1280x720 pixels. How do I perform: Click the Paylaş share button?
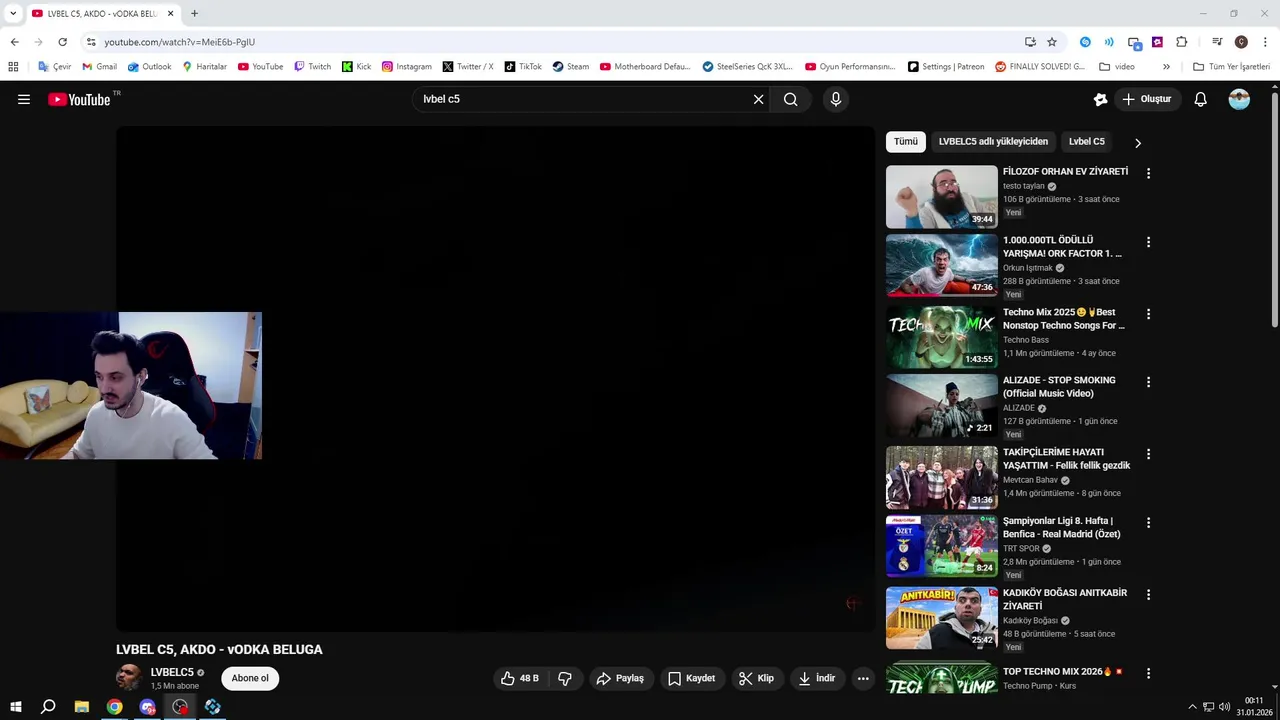coord(620,678)
